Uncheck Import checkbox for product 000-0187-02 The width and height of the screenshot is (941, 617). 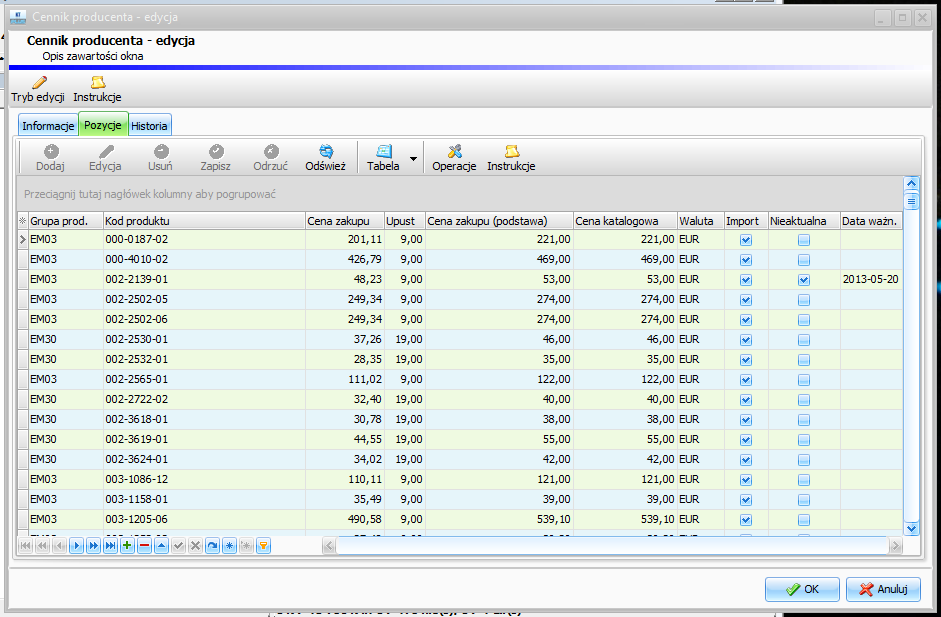745,240
